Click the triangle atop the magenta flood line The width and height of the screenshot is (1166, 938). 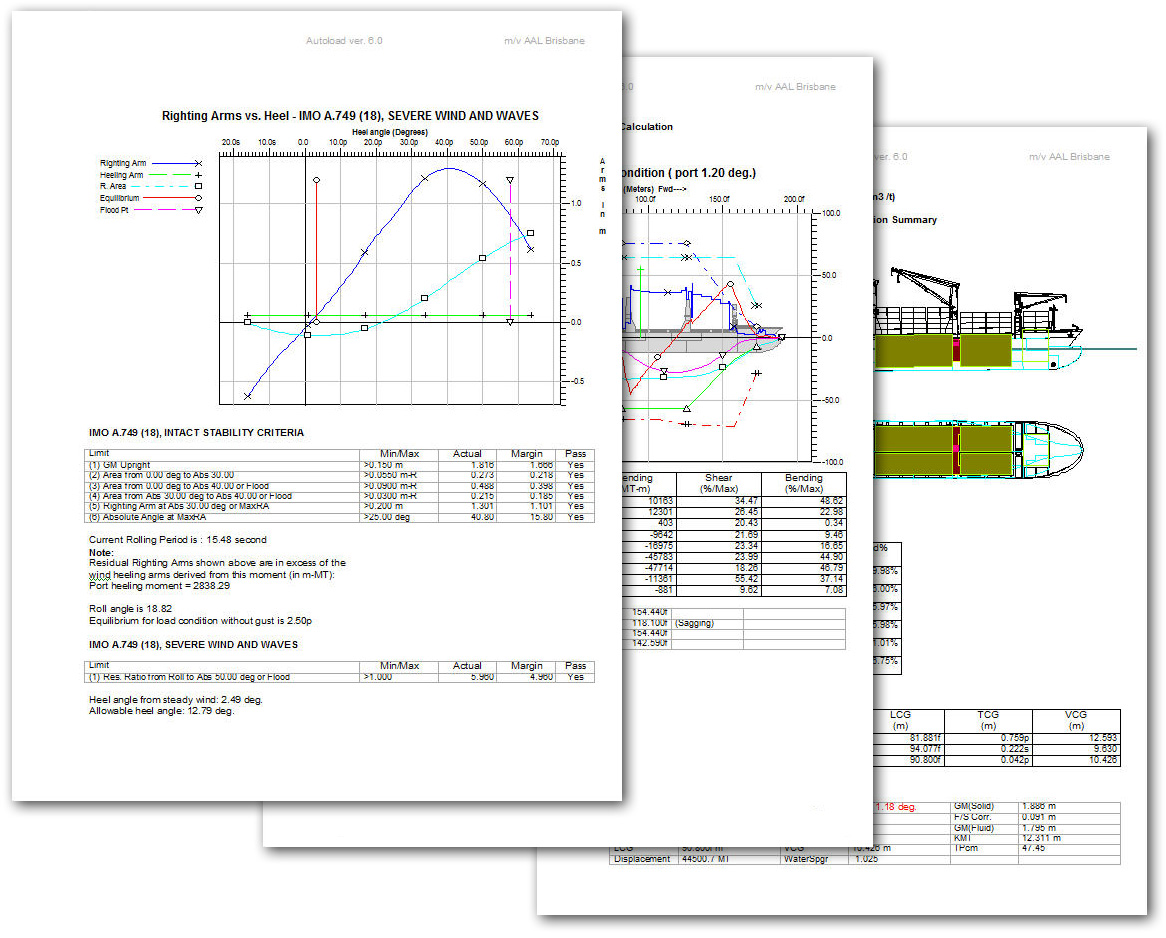[510, 181]
